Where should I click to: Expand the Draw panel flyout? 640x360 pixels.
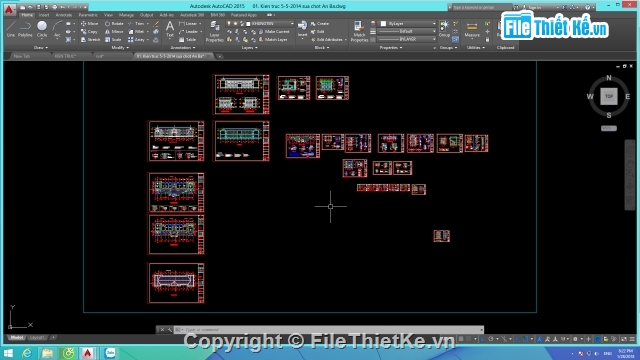(40, 48)
